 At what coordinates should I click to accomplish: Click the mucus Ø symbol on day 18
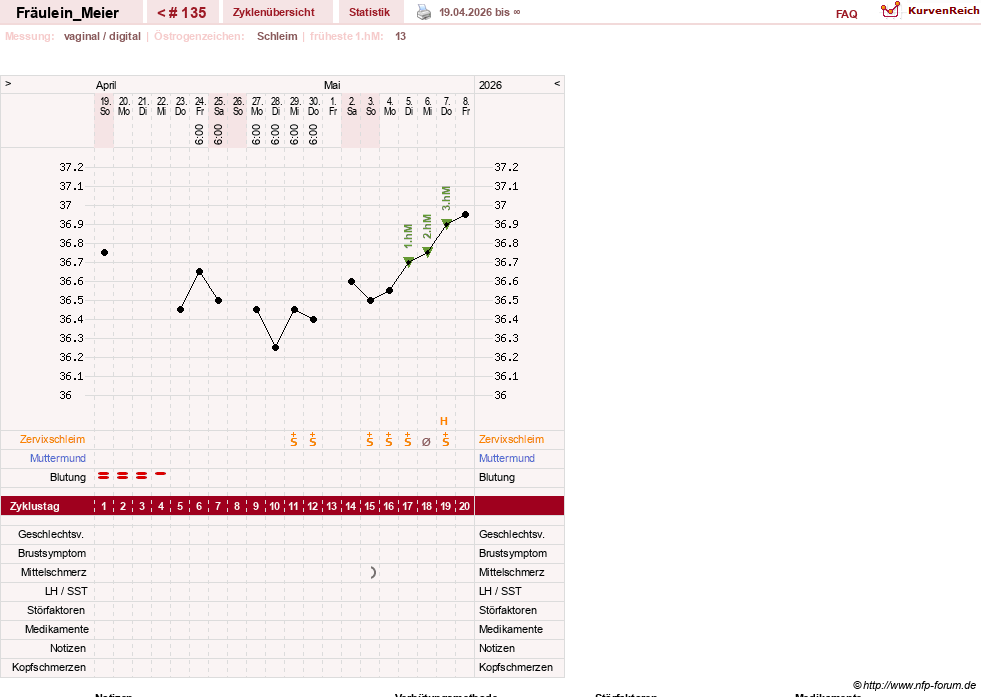(426, 442)
